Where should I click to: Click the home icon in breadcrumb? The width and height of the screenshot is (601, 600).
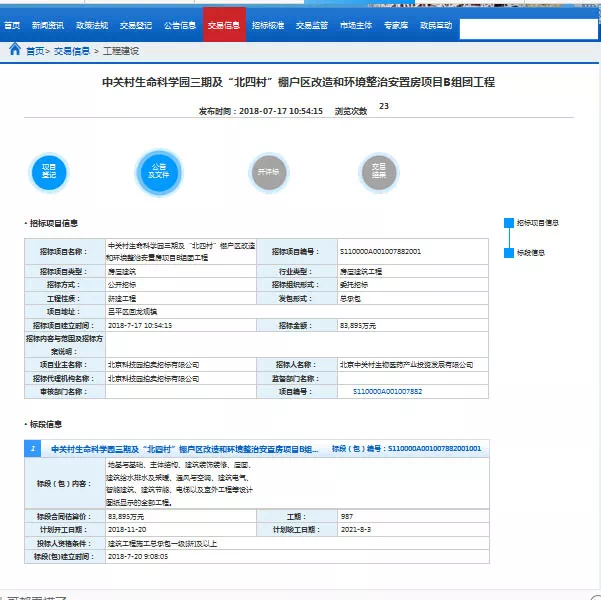pos(15,49)
